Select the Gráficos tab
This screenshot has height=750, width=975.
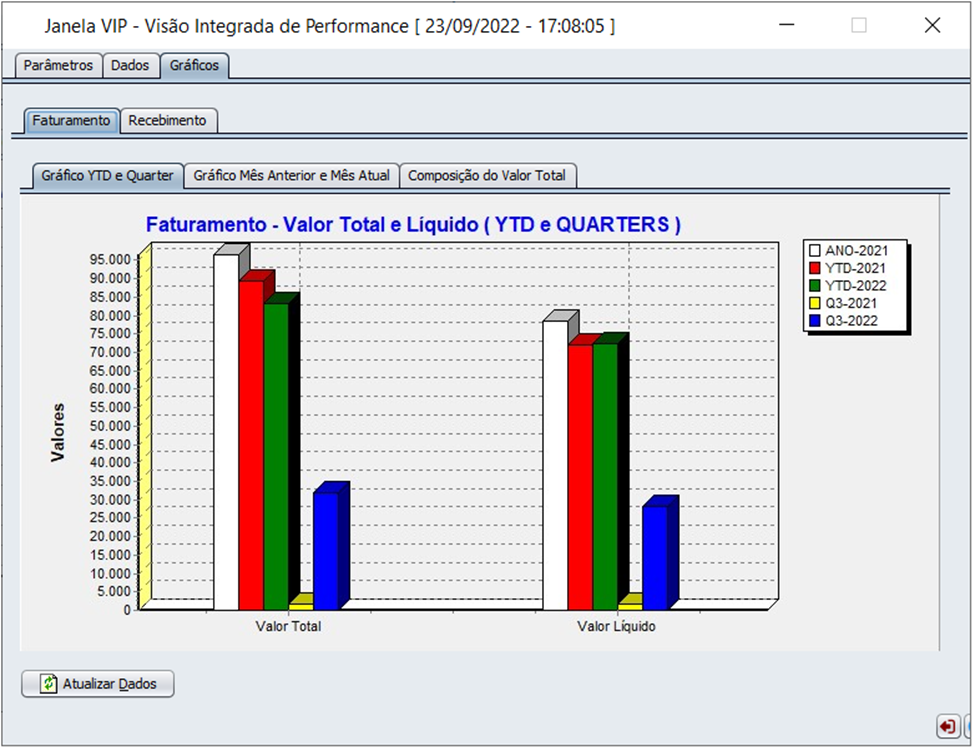[x=195, y=65]
